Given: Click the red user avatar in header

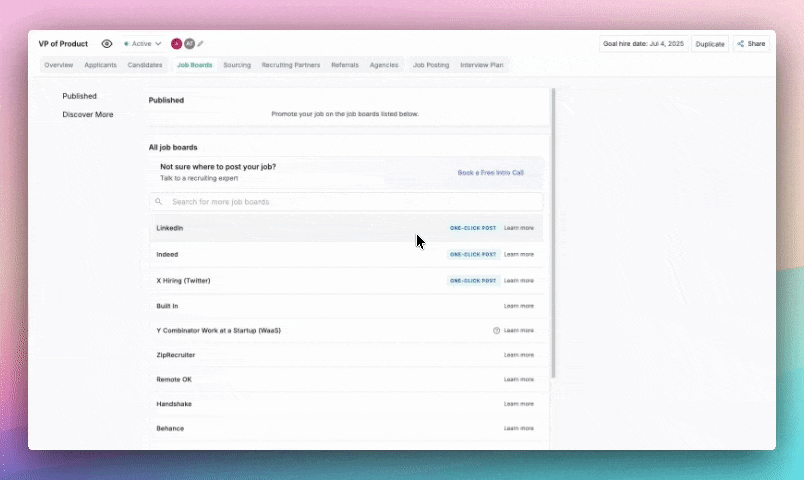Looking at the screenshot, I should [x=177, y=44].
